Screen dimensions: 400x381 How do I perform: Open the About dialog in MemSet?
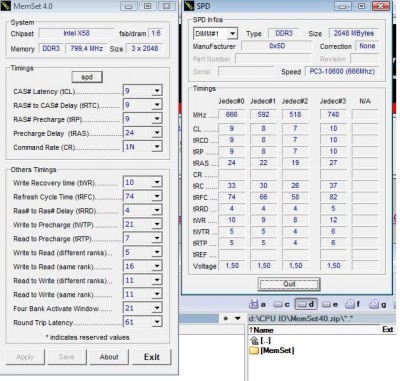(x=109, y=357)
